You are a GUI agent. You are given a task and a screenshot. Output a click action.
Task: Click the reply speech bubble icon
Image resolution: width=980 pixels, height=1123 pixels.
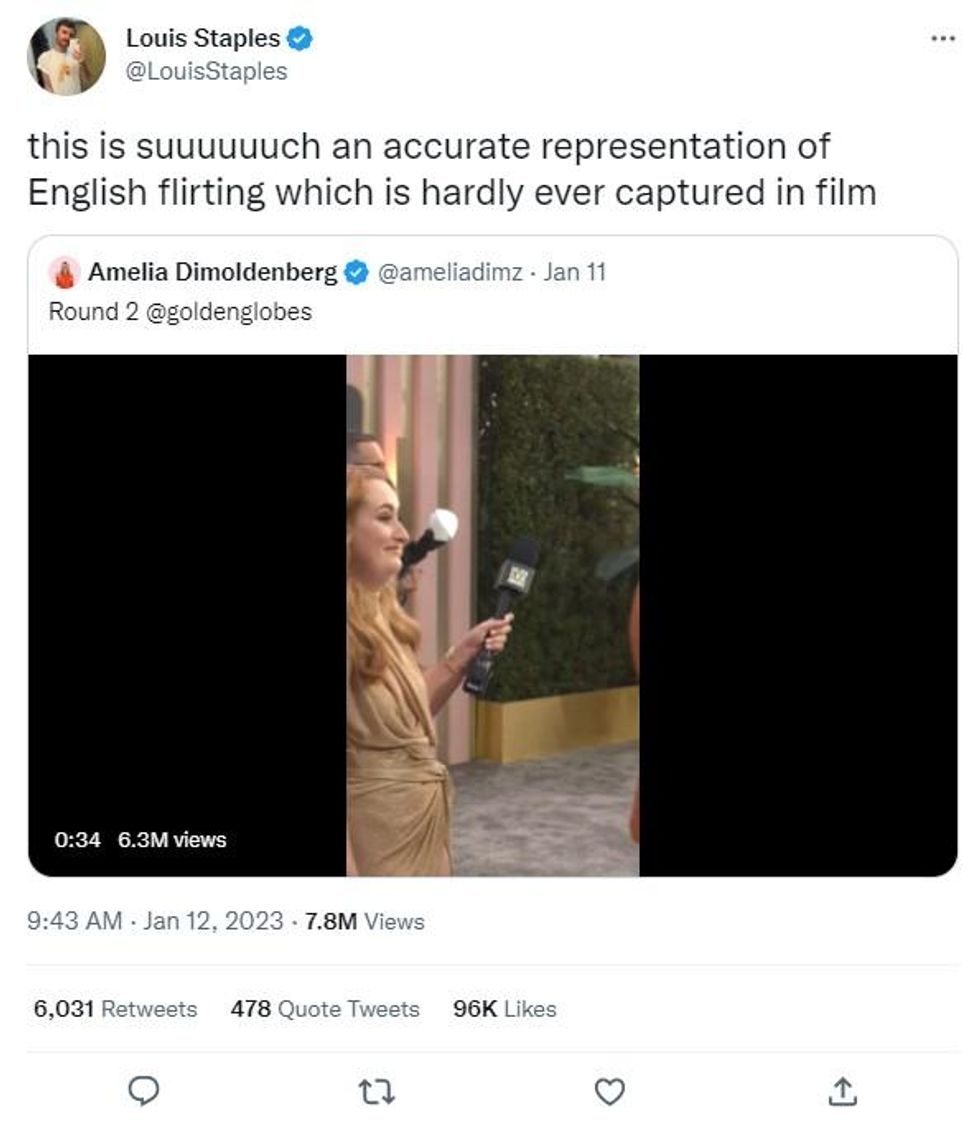click(x=146, y=1091)
